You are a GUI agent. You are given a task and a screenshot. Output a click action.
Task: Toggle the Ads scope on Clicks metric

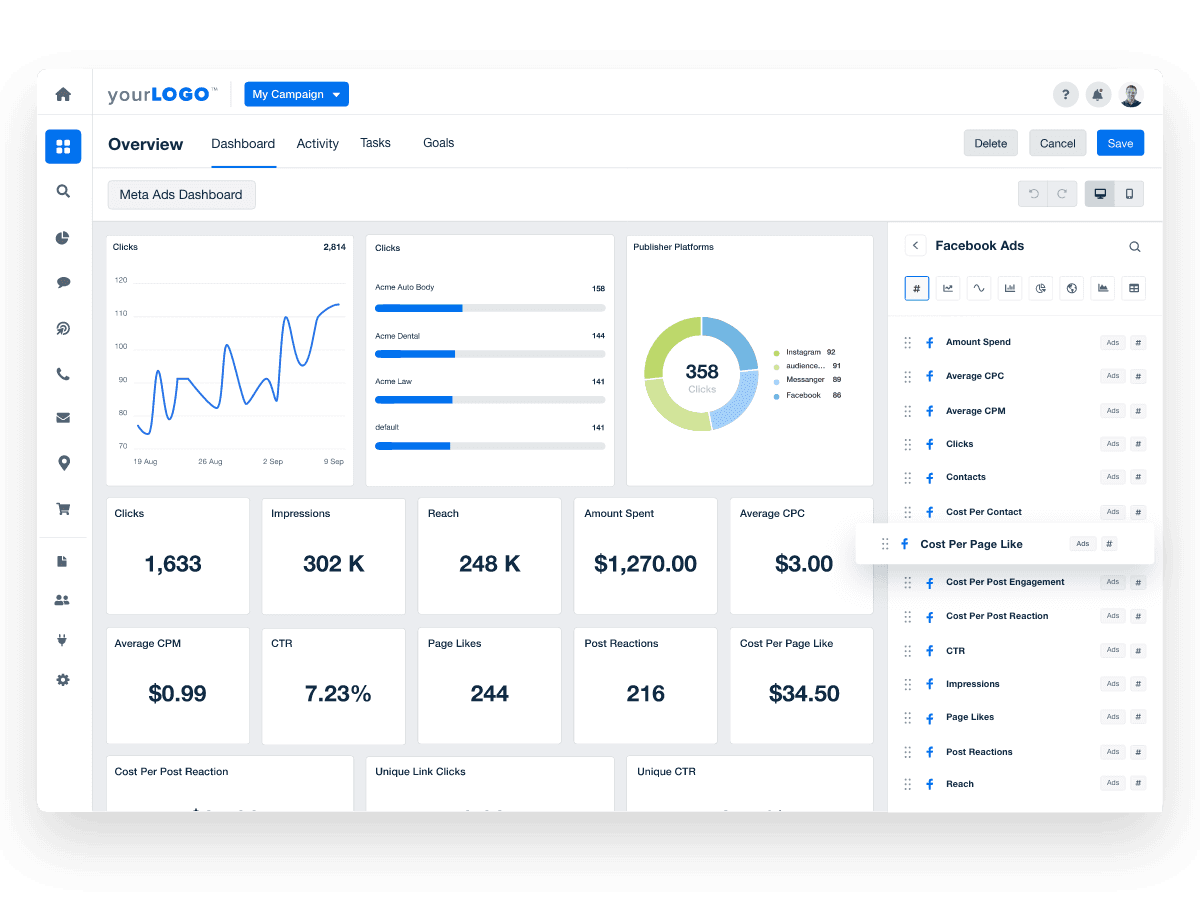[x=1112, y=444]
